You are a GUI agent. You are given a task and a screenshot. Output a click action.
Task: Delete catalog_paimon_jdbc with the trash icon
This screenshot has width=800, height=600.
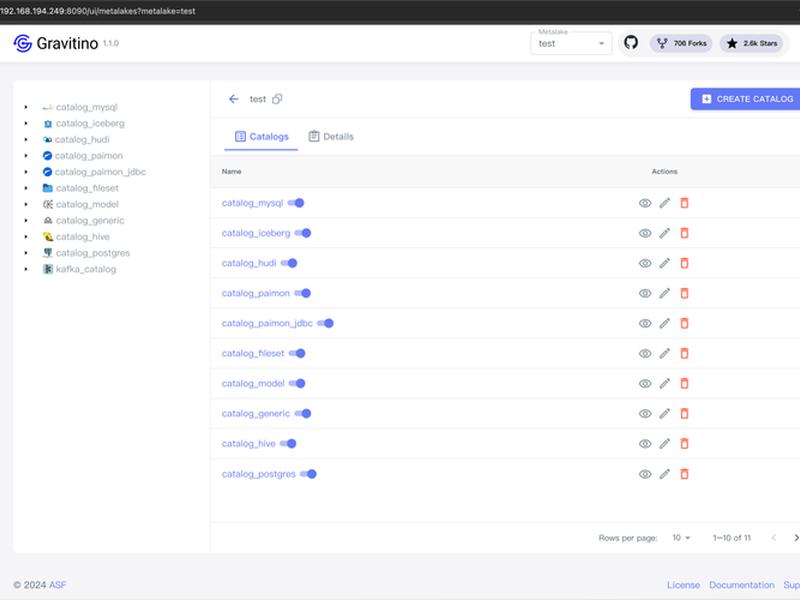[684, 323]
